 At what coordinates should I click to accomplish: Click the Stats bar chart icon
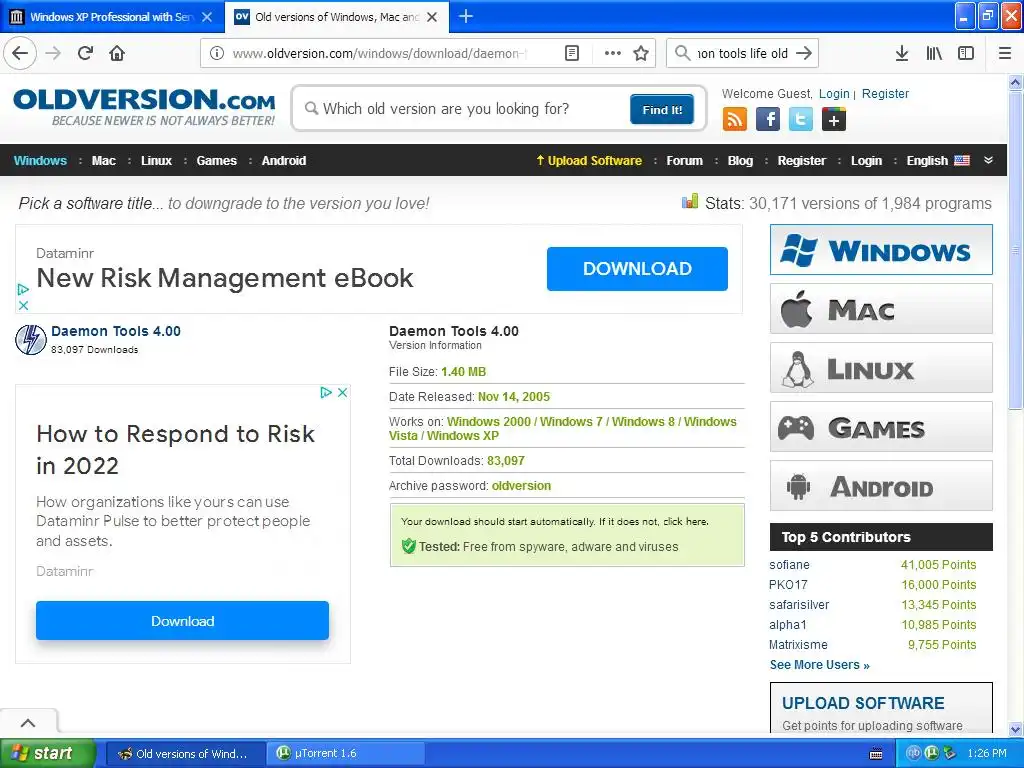coord(690,201)
